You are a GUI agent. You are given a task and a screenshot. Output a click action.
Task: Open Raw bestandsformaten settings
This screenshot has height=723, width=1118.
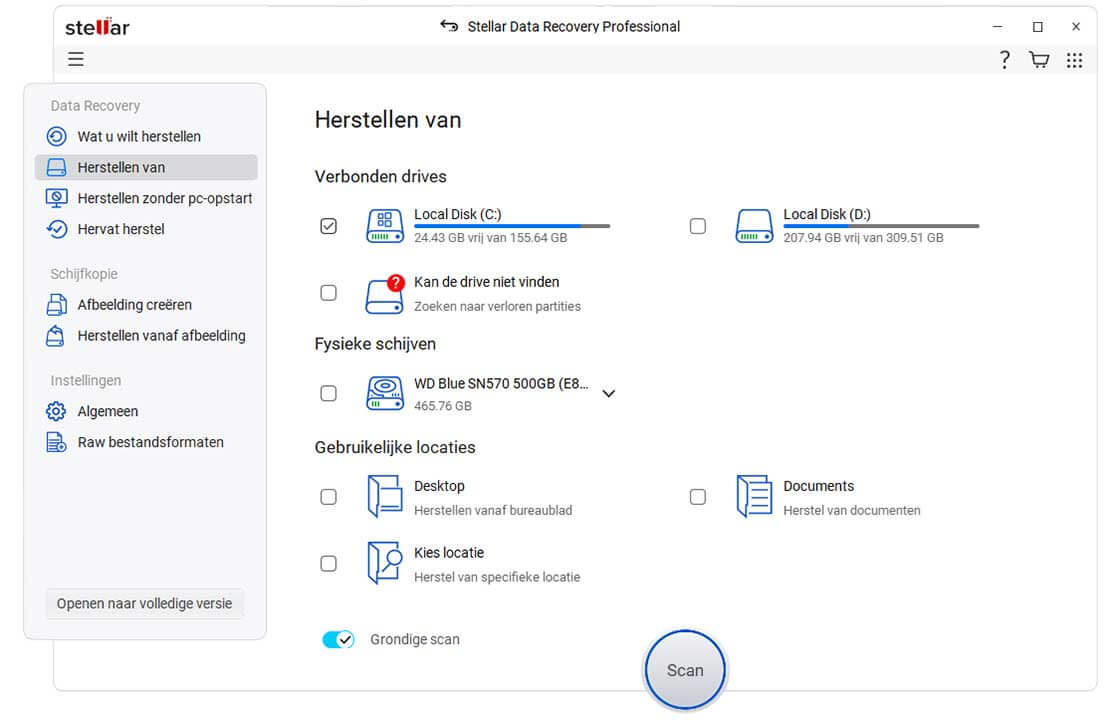click(150, 443)
